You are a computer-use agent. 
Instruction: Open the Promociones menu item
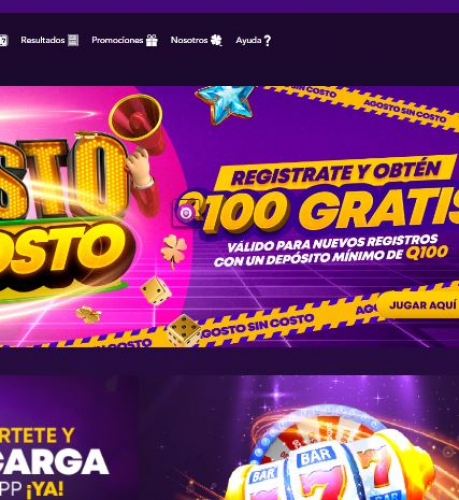tap(117, 40)
